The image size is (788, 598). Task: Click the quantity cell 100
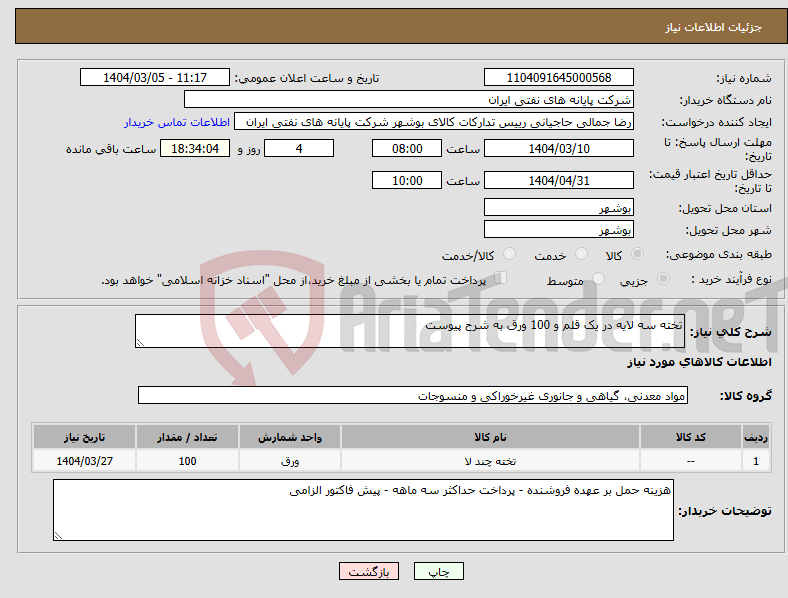tap(187, 461)
